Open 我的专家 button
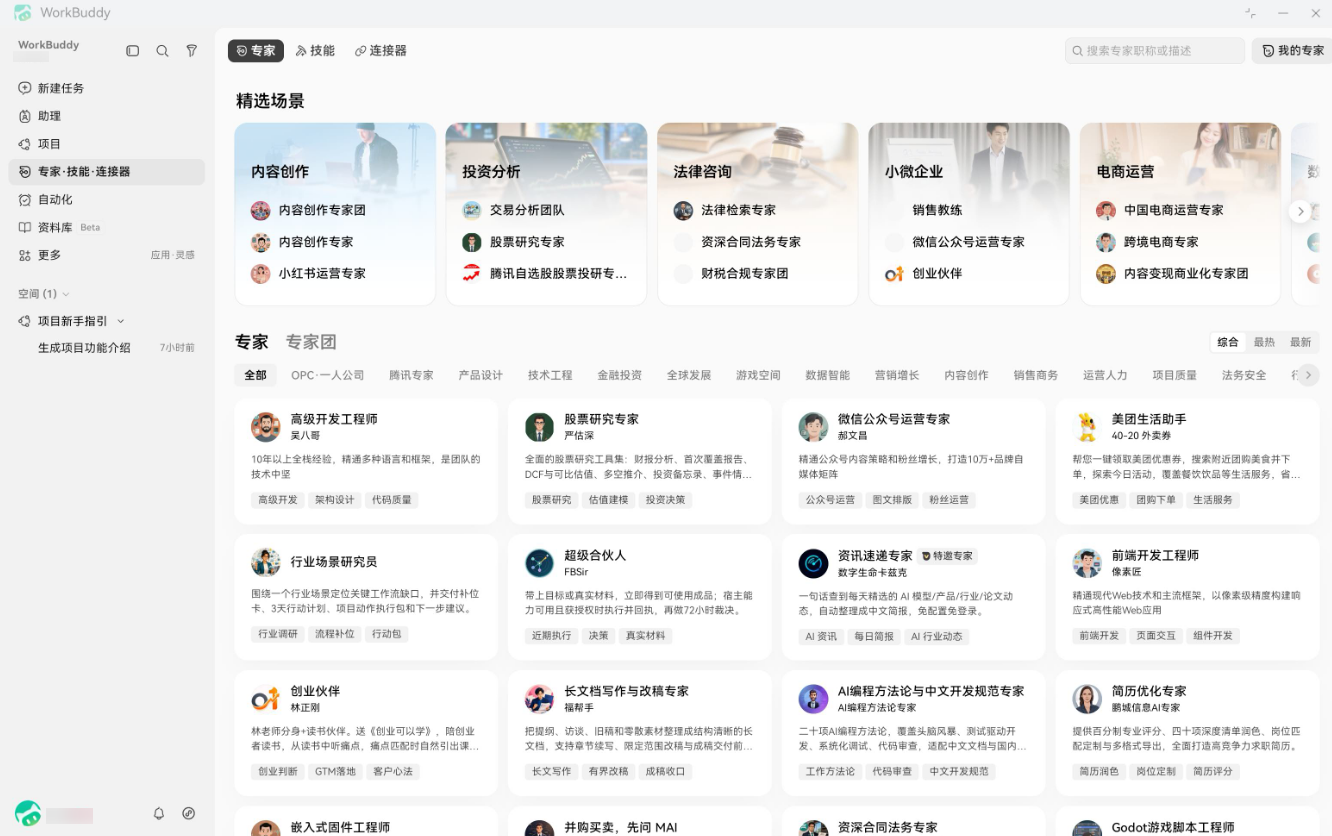 click(x=1291, y=51)
